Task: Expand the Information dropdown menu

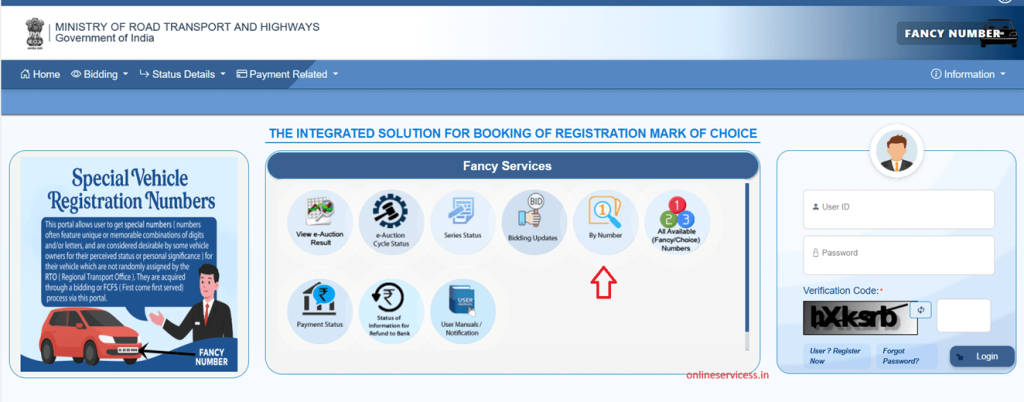Action: coord(968,74)
